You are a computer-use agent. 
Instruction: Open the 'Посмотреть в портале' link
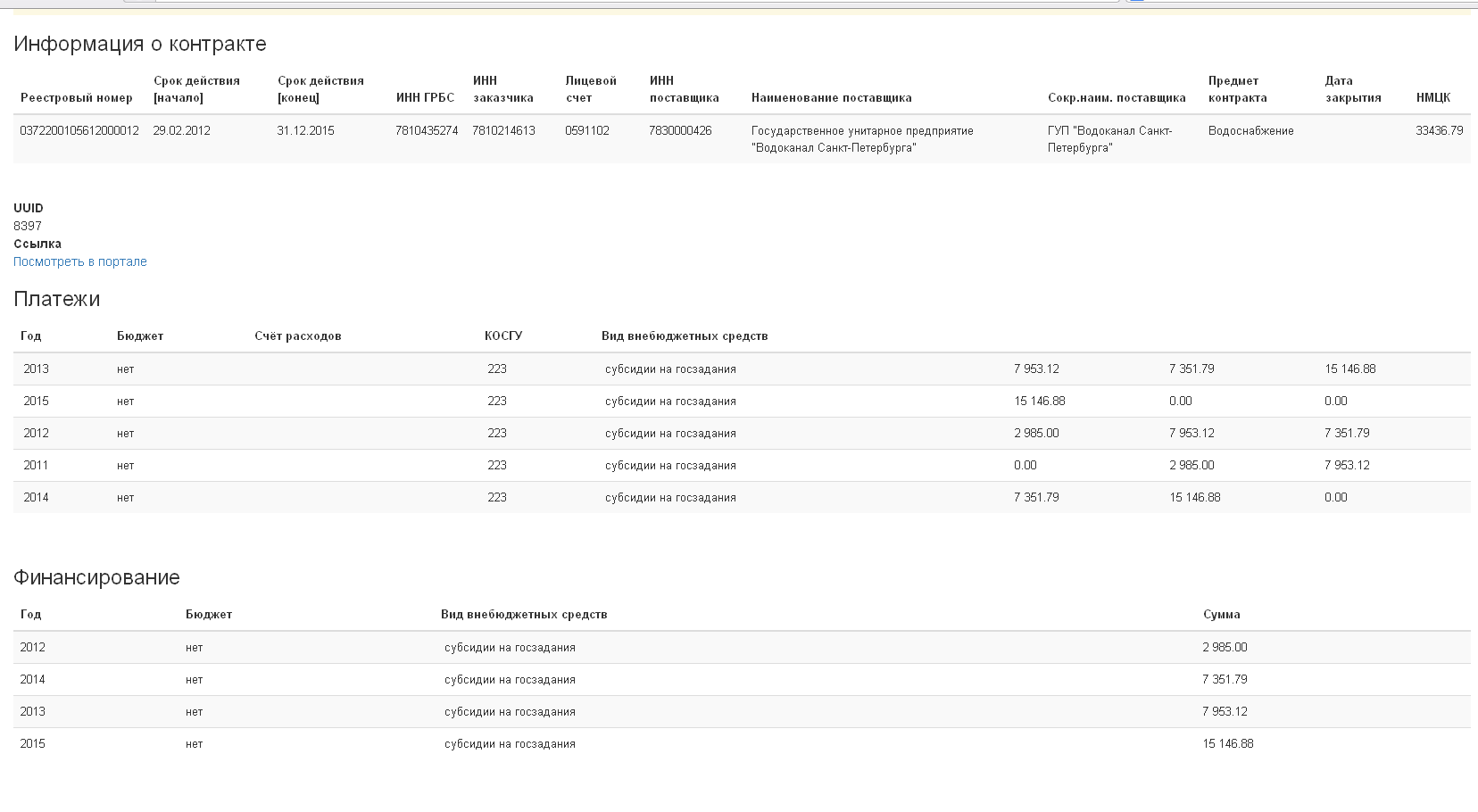click(x=79, y=261)
